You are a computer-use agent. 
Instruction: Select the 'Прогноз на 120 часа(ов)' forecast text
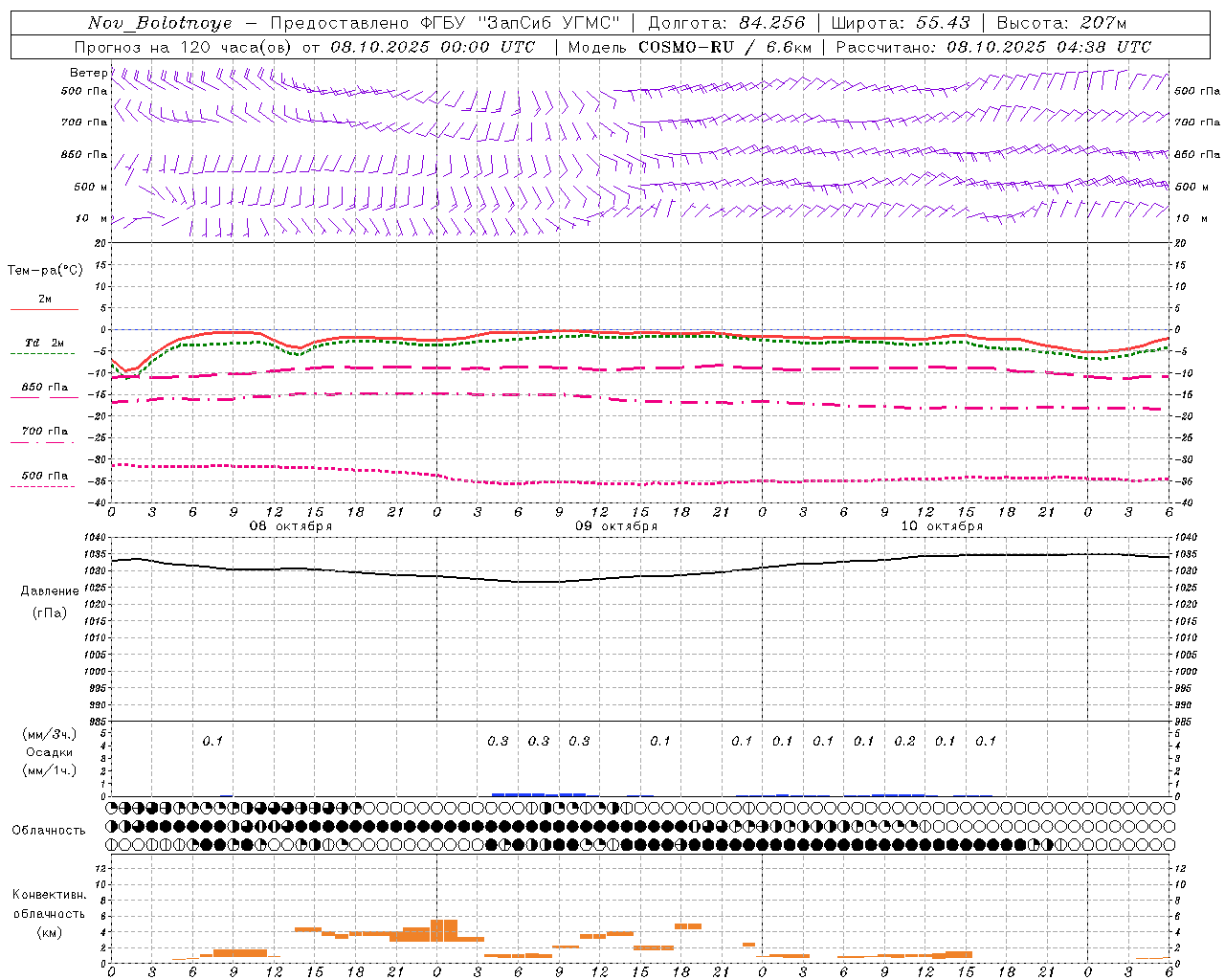point(184,47)
